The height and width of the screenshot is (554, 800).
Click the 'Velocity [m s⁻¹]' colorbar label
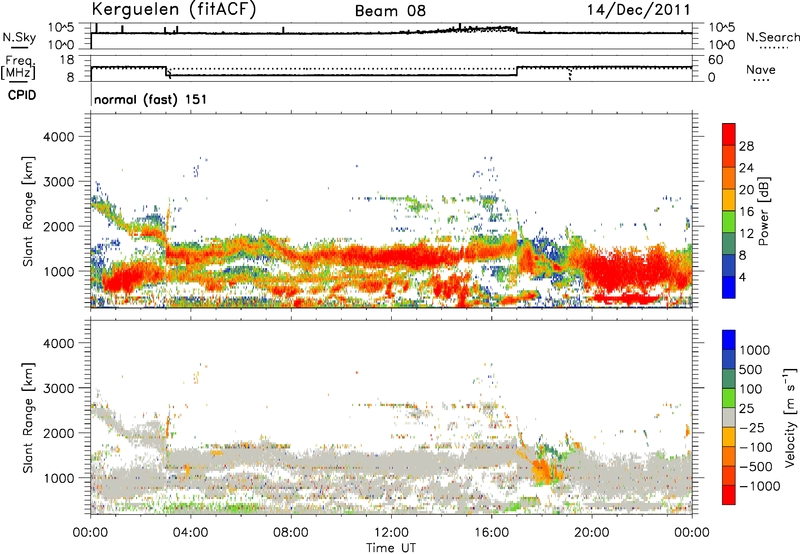point(790,417)
